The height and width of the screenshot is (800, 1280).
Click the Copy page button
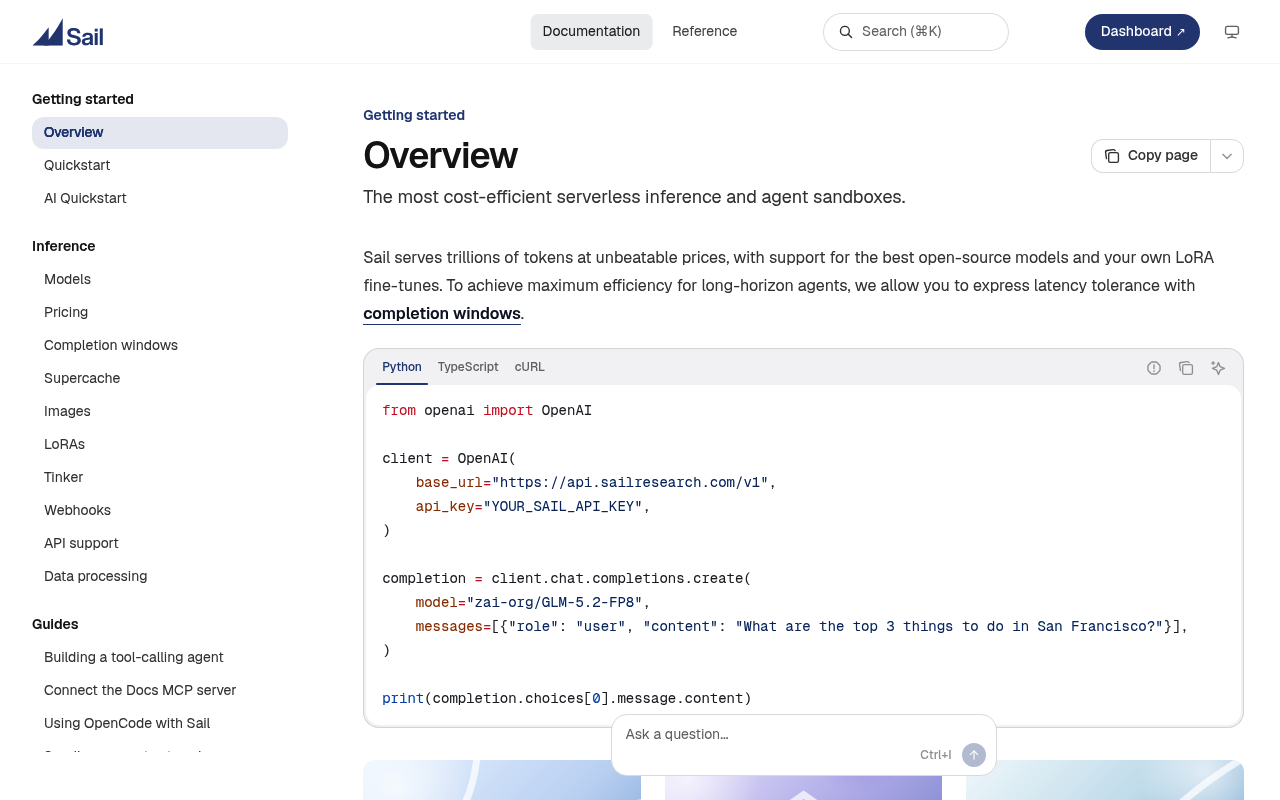click(x=1151, y=156)
